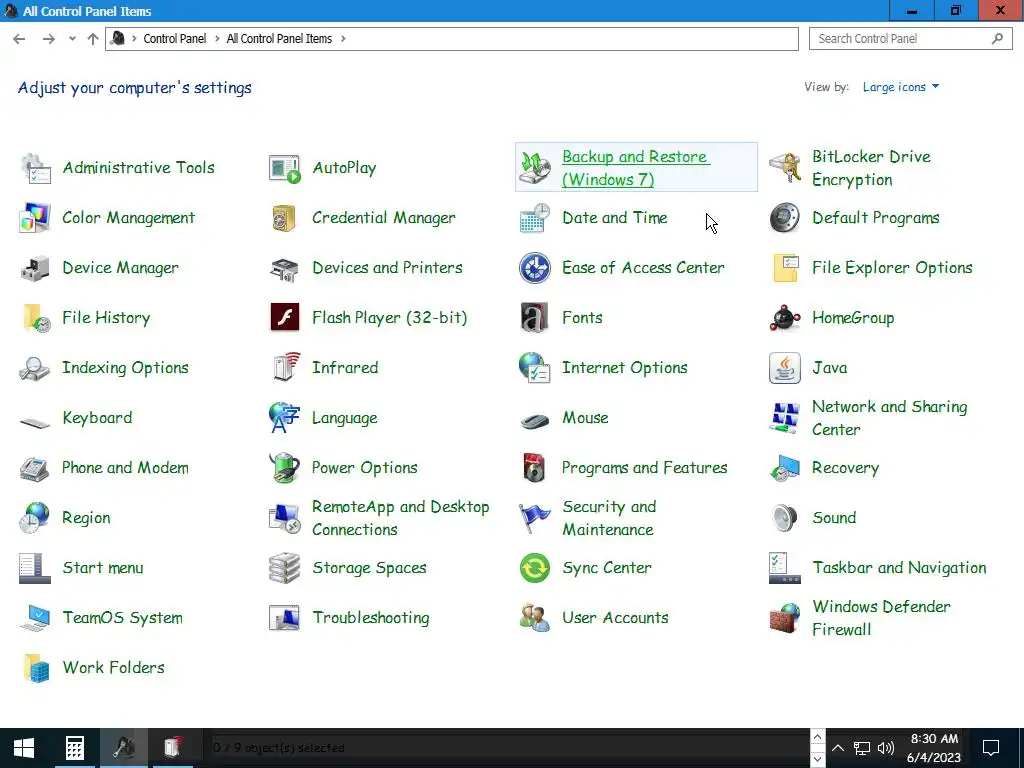Open the TeamOS System icon
Viewport: 1024px width, 768px height.
[x=35, y=618]
